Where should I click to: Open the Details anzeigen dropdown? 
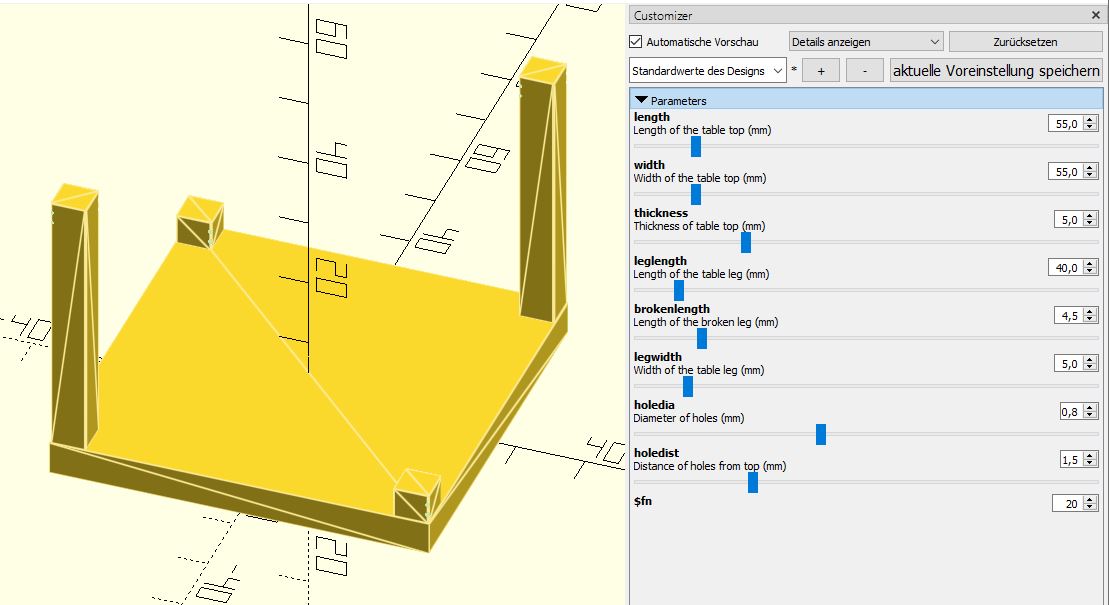pos(866,42)
